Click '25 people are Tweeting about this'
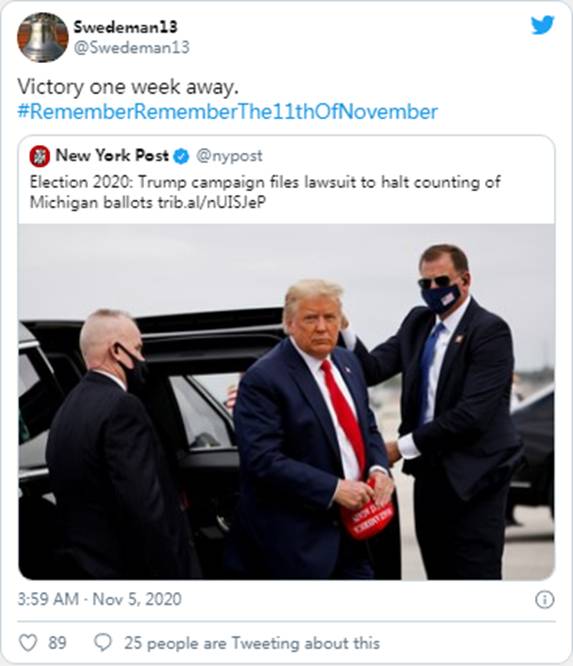The height and width of the screenshot is (666, 573). [x=252, y=643]
